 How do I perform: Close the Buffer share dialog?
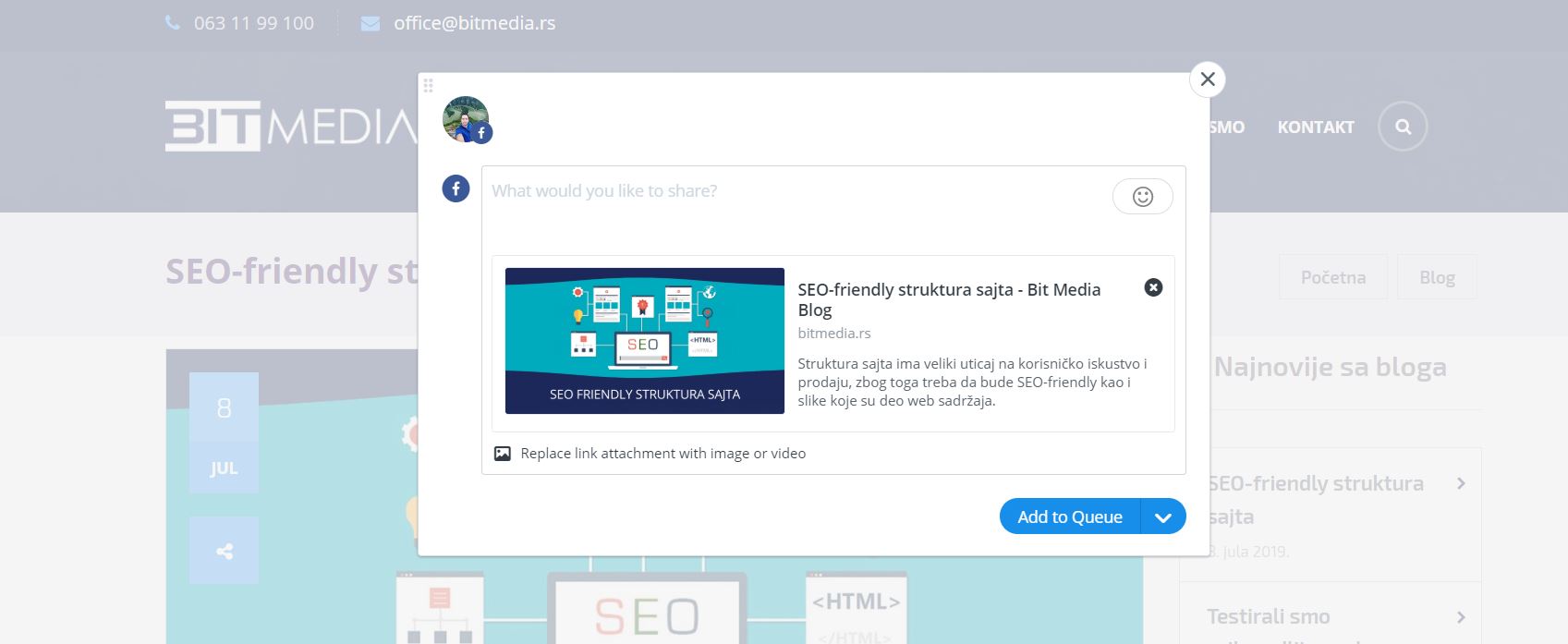point(1207,79)
